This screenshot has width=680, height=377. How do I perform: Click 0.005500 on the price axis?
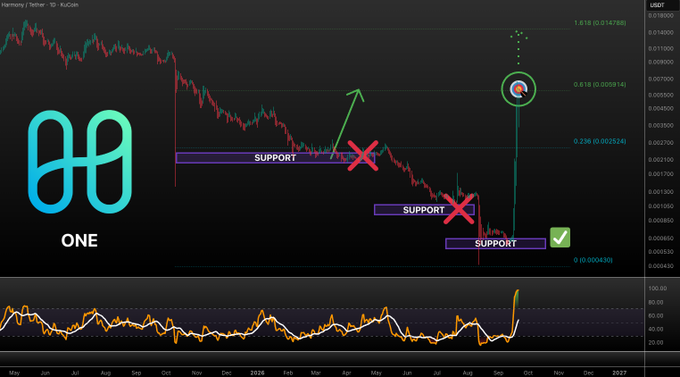point(661,95)
